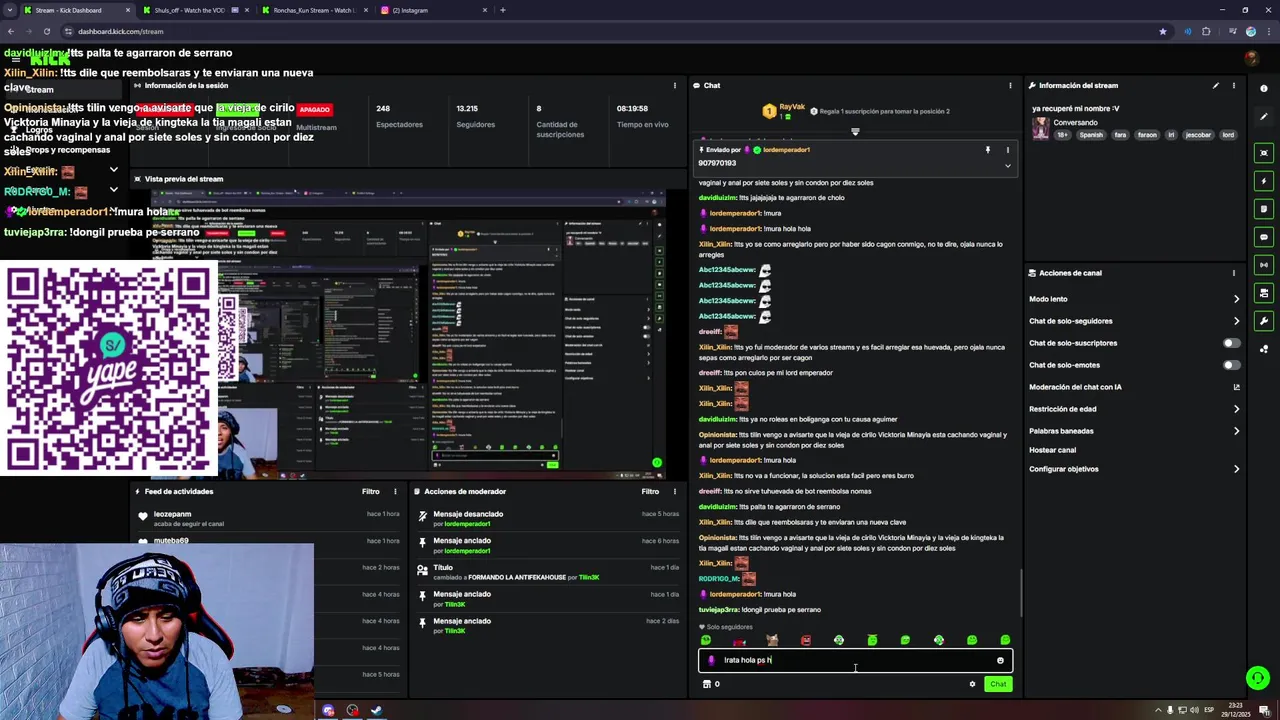The height and width of the screenshot is (720, 1280).
Task: Switch to the Ronchas_Kun Stream tab
Action: pyautogui.click(x=313, y=10)
